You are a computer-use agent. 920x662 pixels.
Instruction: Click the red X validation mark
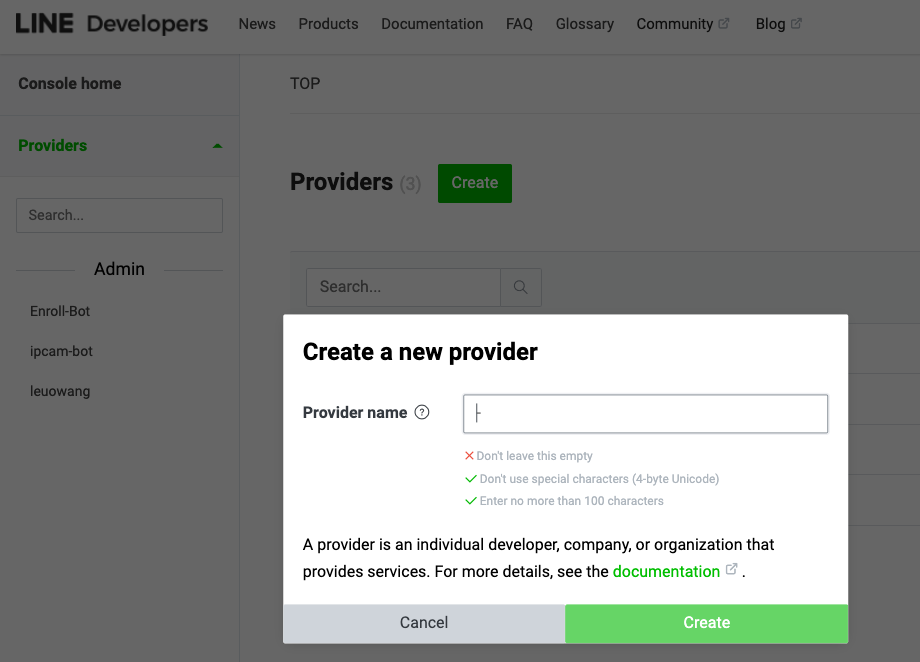tap(469, 456)
